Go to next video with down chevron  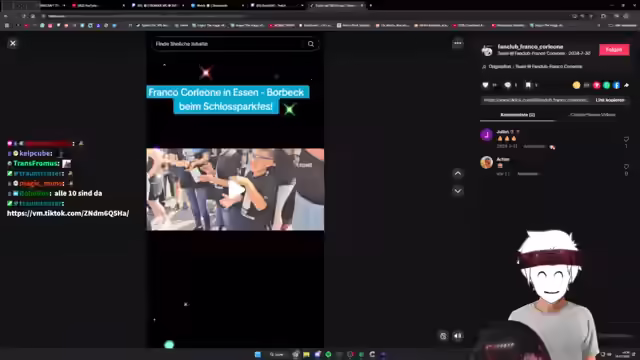(458, 191)
